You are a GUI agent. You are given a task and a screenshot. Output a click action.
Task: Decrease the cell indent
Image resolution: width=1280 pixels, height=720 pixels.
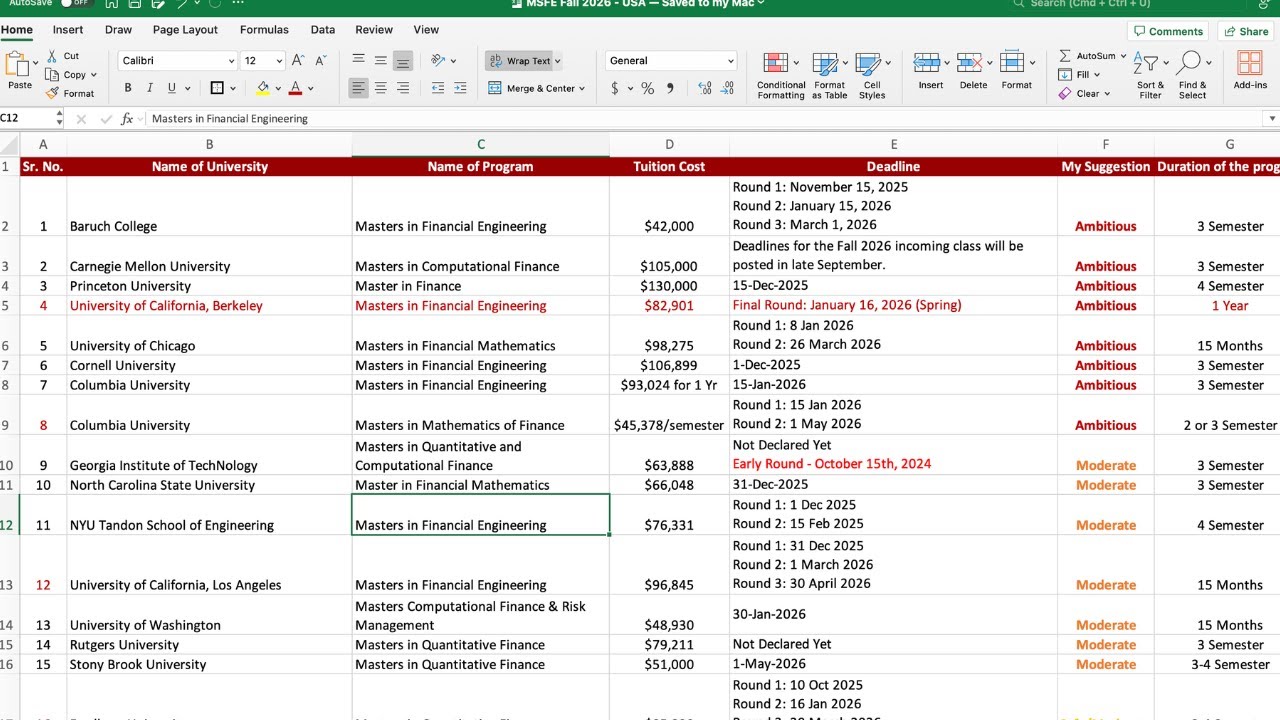pos(437,88)
